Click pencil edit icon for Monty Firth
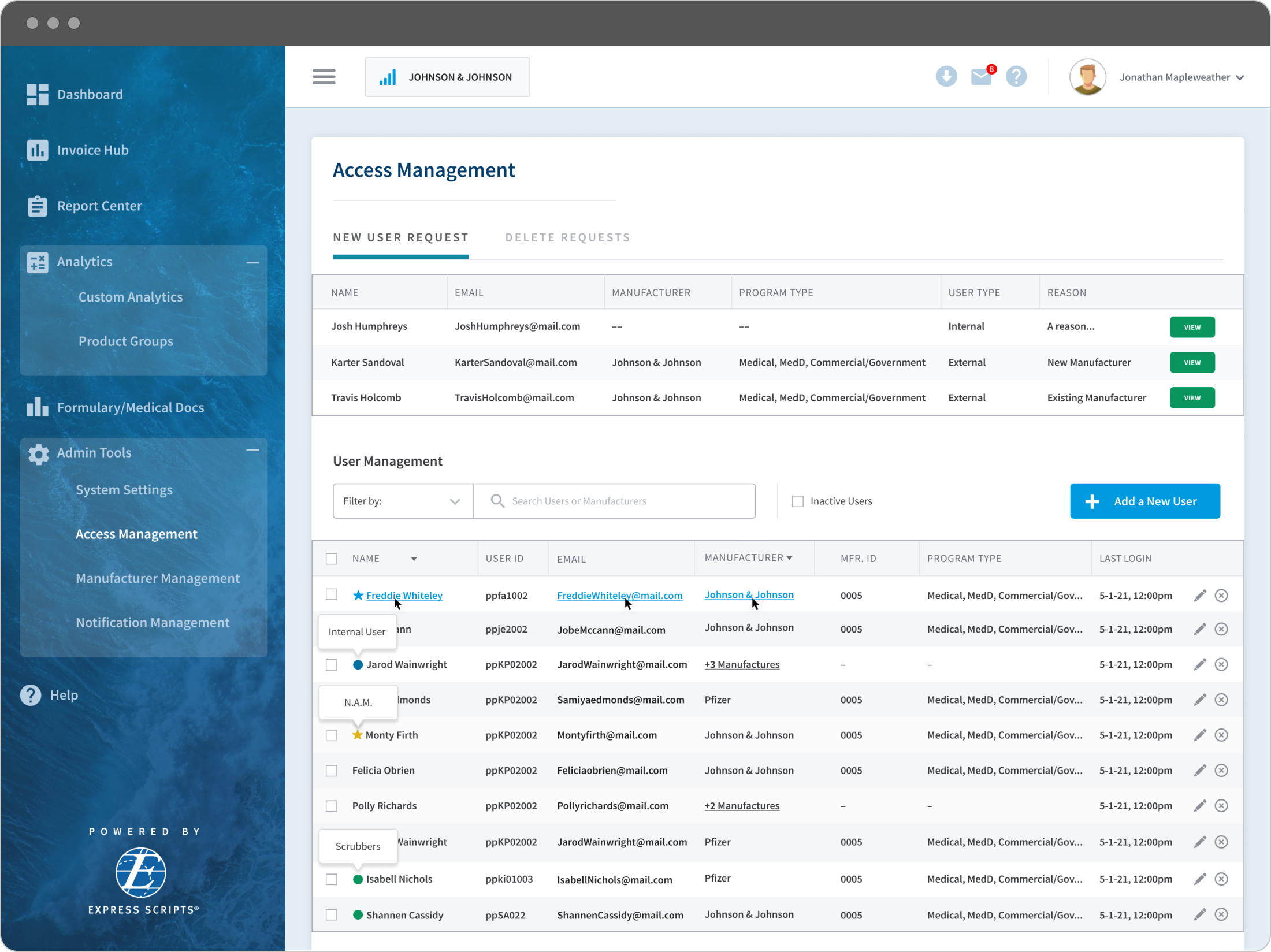 point(1200,735)
